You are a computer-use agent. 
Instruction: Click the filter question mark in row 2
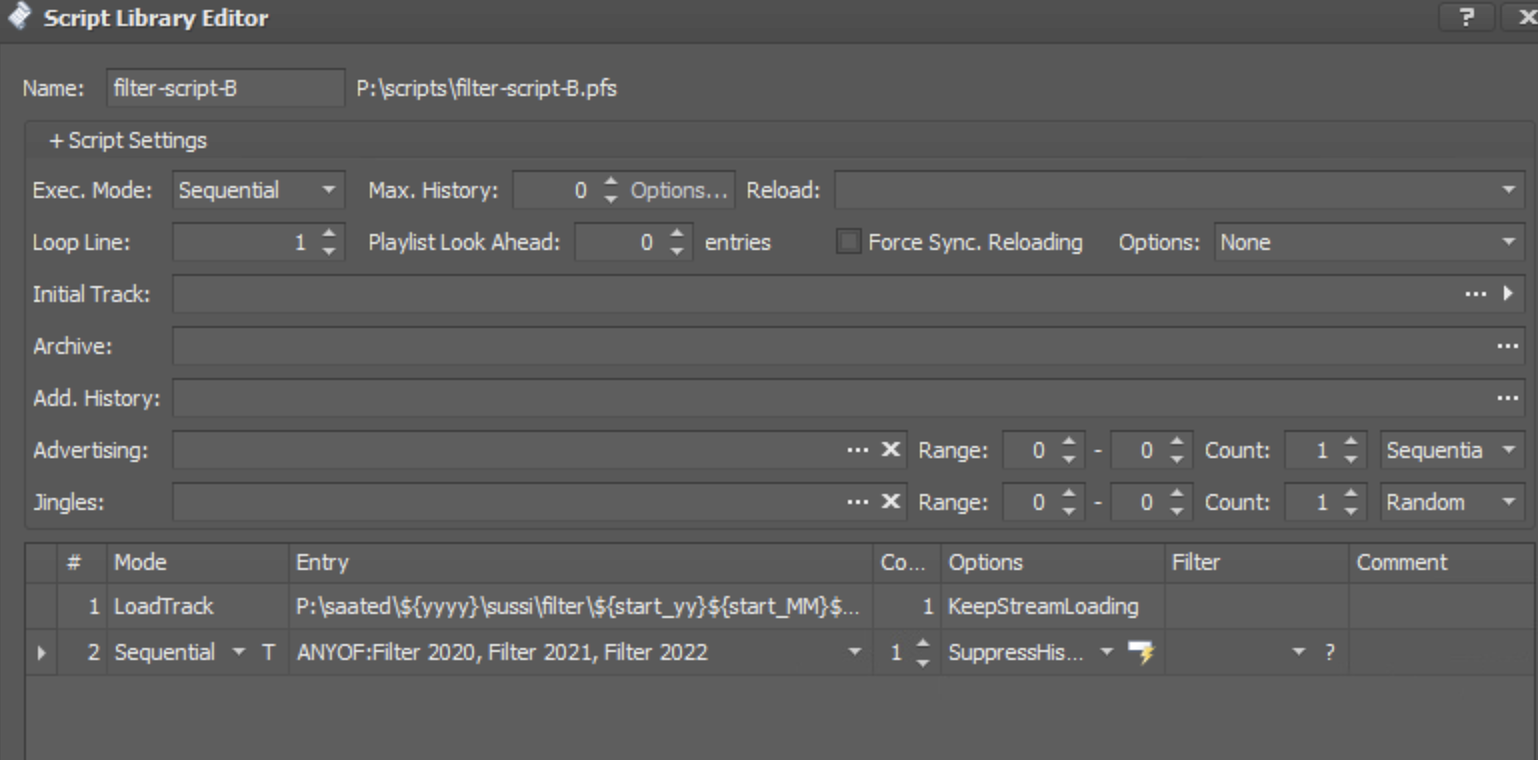click(x=1329, y=653)
